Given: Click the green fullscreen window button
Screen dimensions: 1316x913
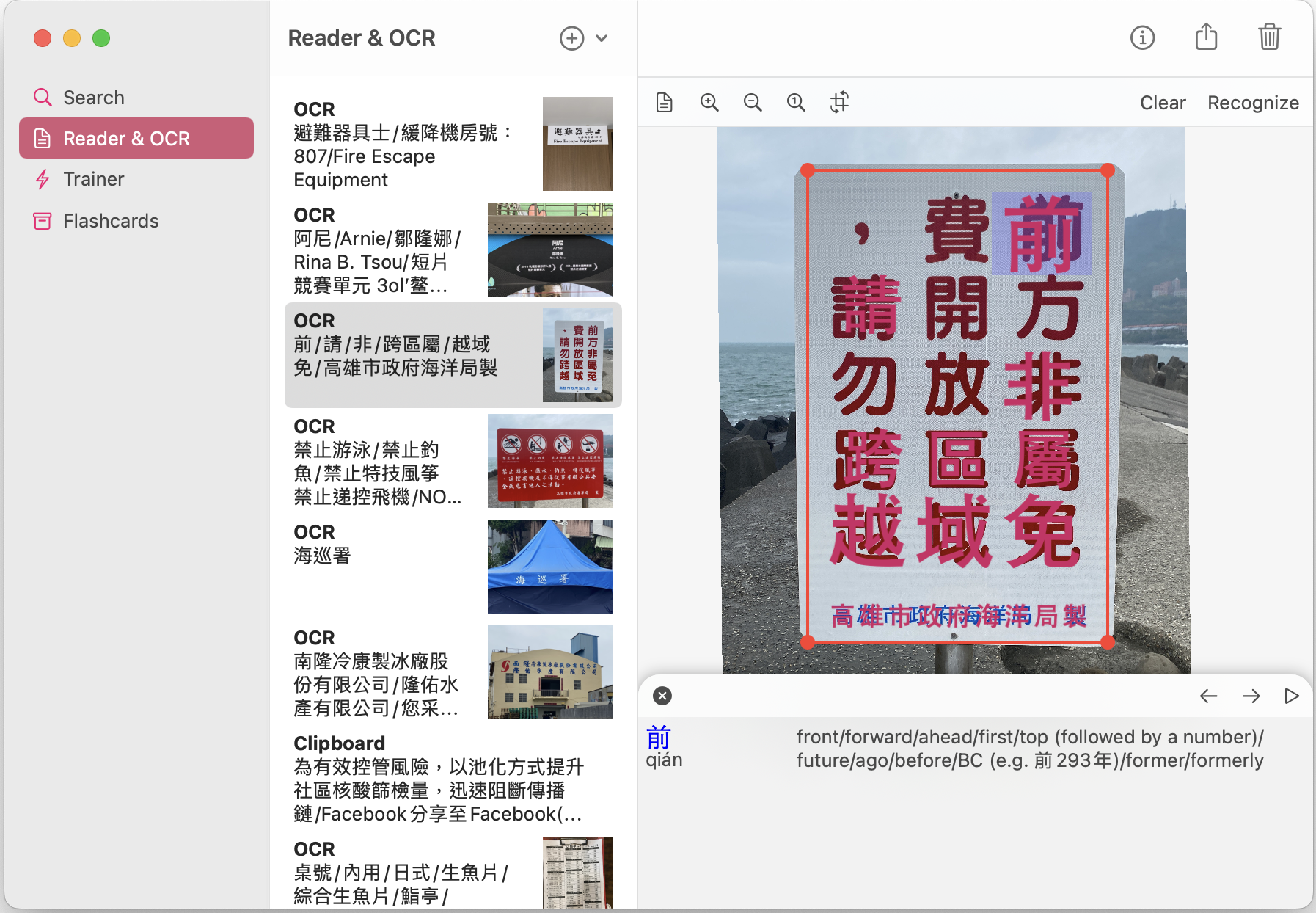Looking at the screenshot, I should coord(101,38).
